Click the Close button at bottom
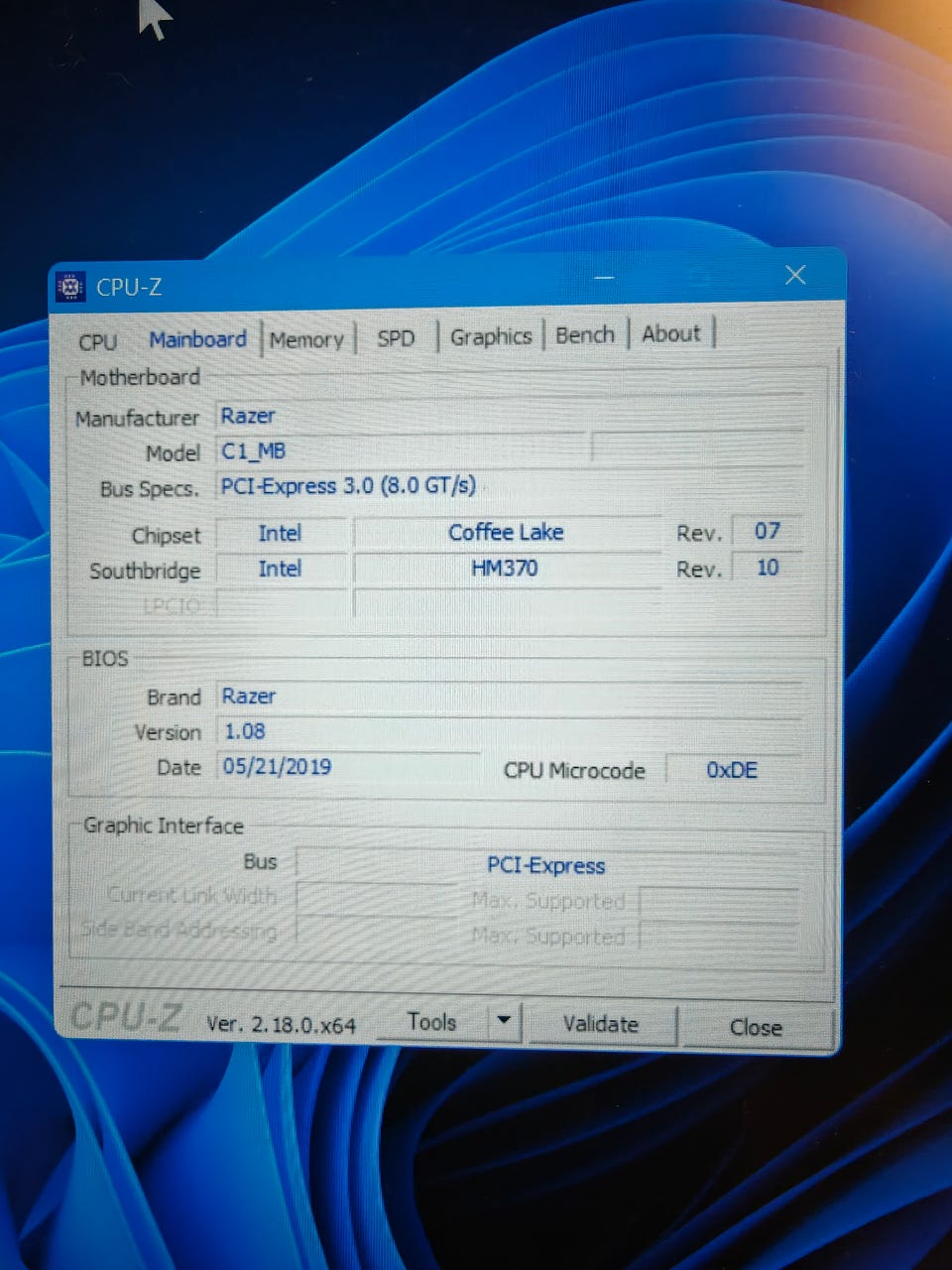The height and width of the screenshot is (1270, 952). 756,1028
